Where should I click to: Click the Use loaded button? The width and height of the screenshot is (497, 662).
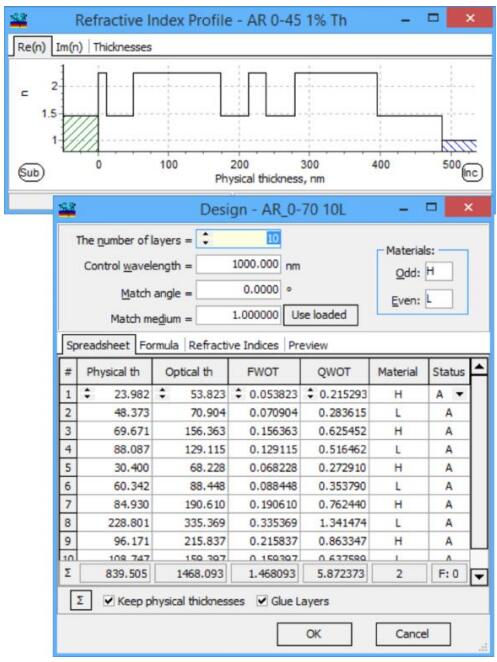pyautogui.click(x=320, y=315)
